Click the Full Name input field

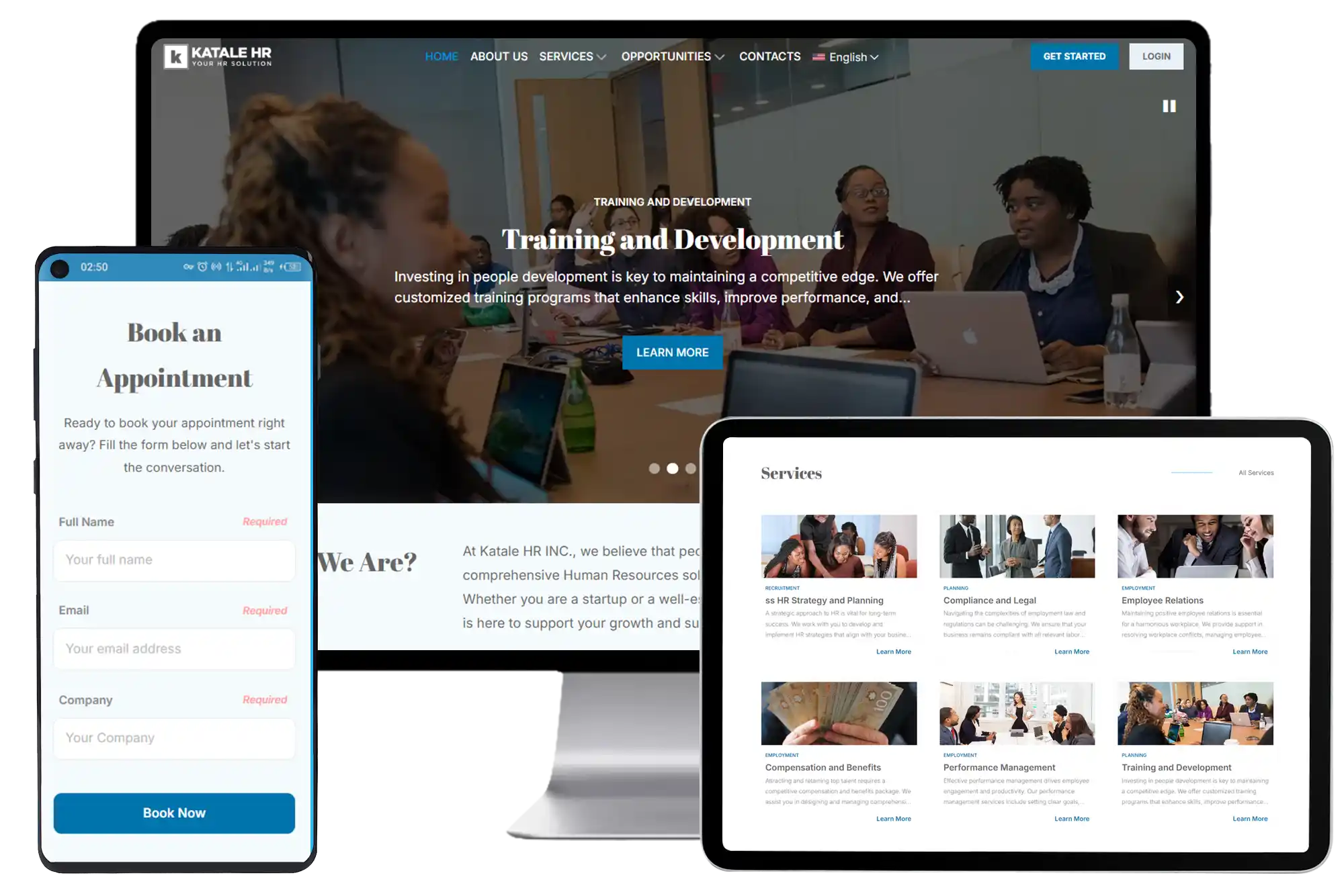[174, 559]
